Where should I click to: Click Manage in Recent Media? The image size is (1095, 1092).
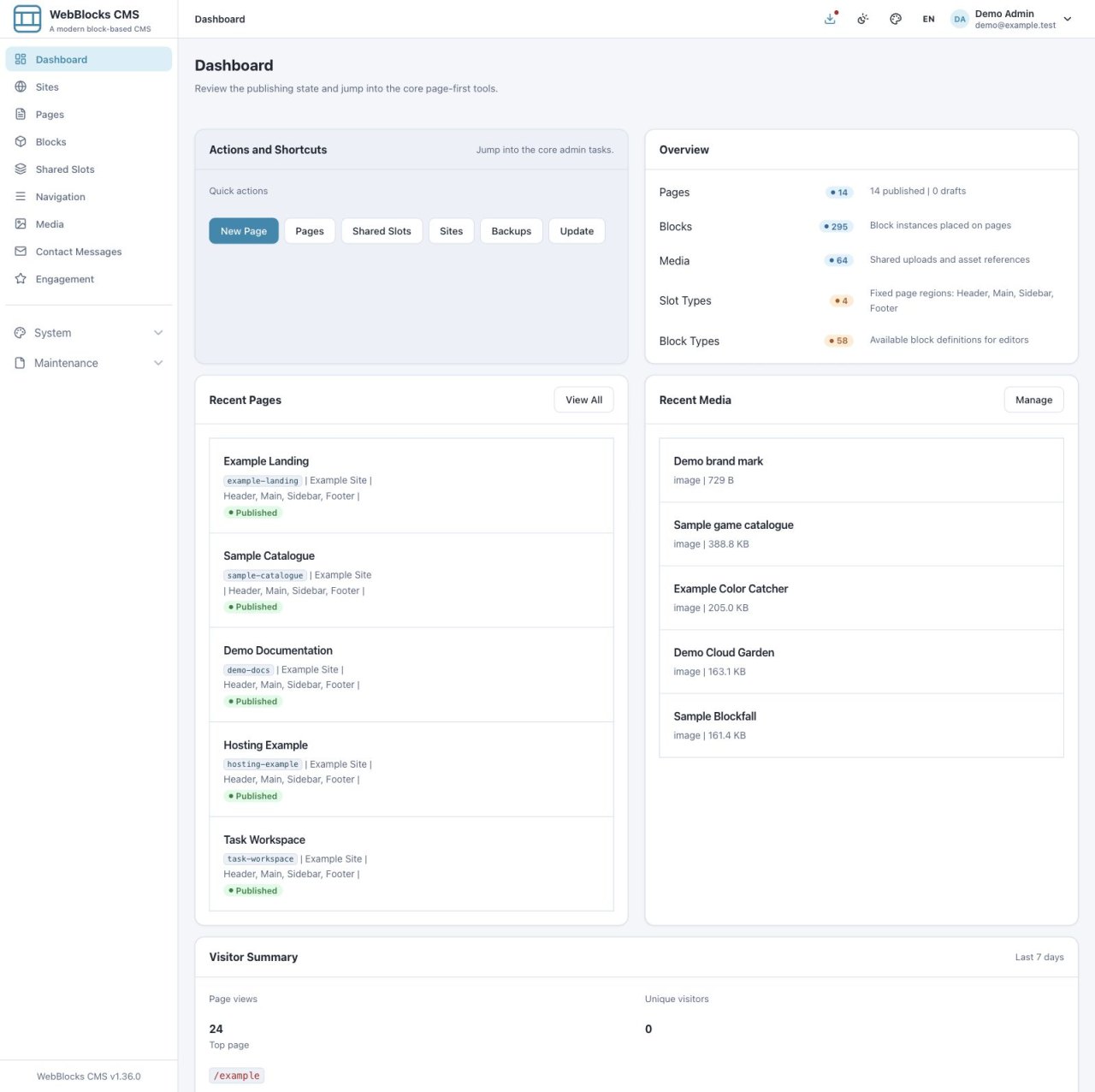[1034, 400]
